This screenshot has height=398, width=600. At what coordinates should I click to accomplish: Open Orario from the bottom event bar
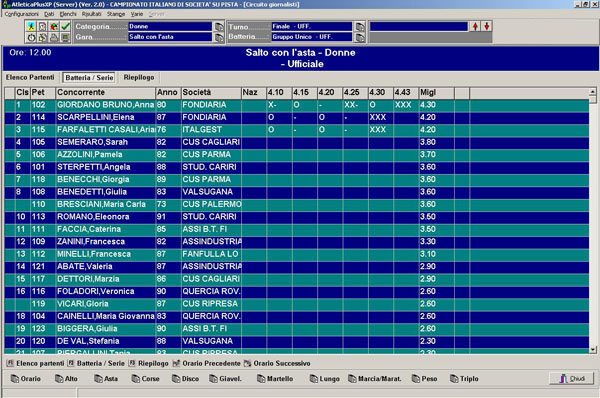coord(26,378)
